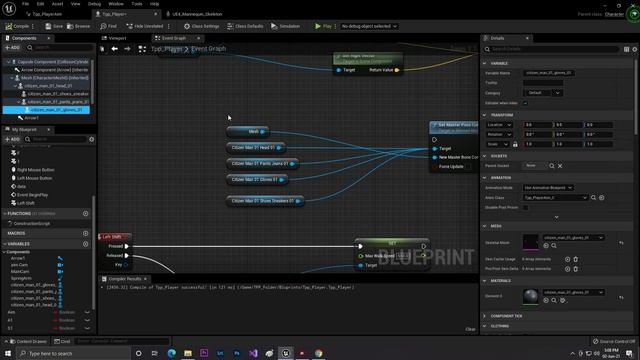Start Play in the toolbar
Screen dimensions: 640x360
click(x=323, y=26)
